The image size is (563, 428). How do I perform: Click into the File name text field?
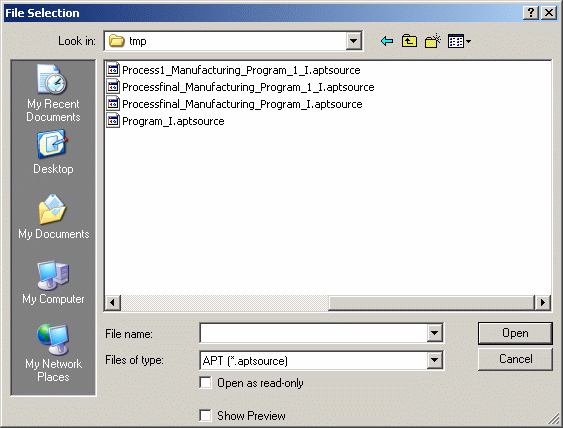tap(313, 333)
